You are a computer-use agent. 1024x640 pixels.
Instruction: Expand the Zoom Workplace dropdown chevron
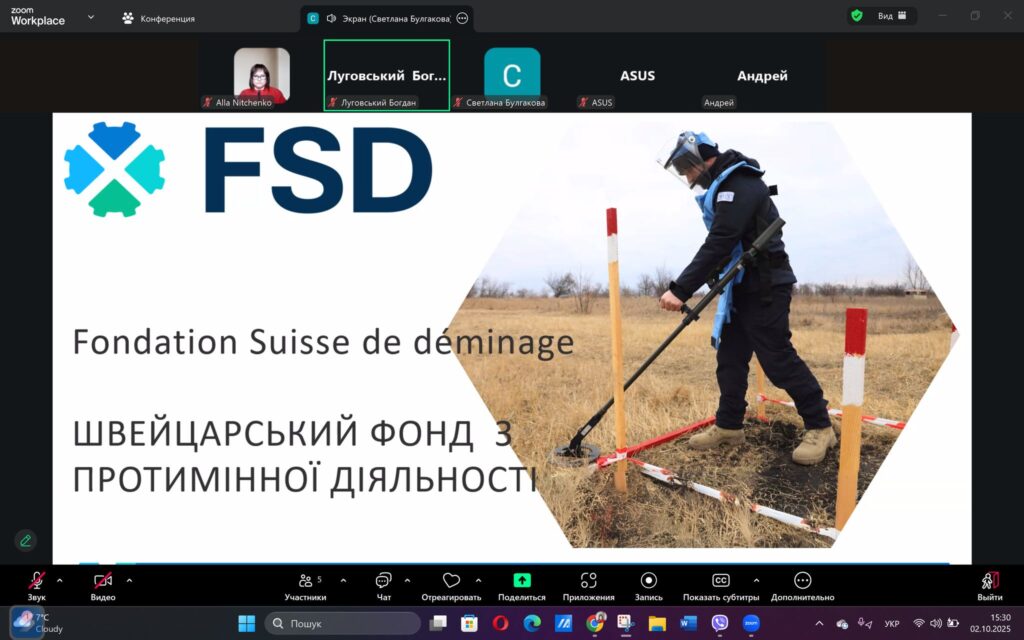91,17
